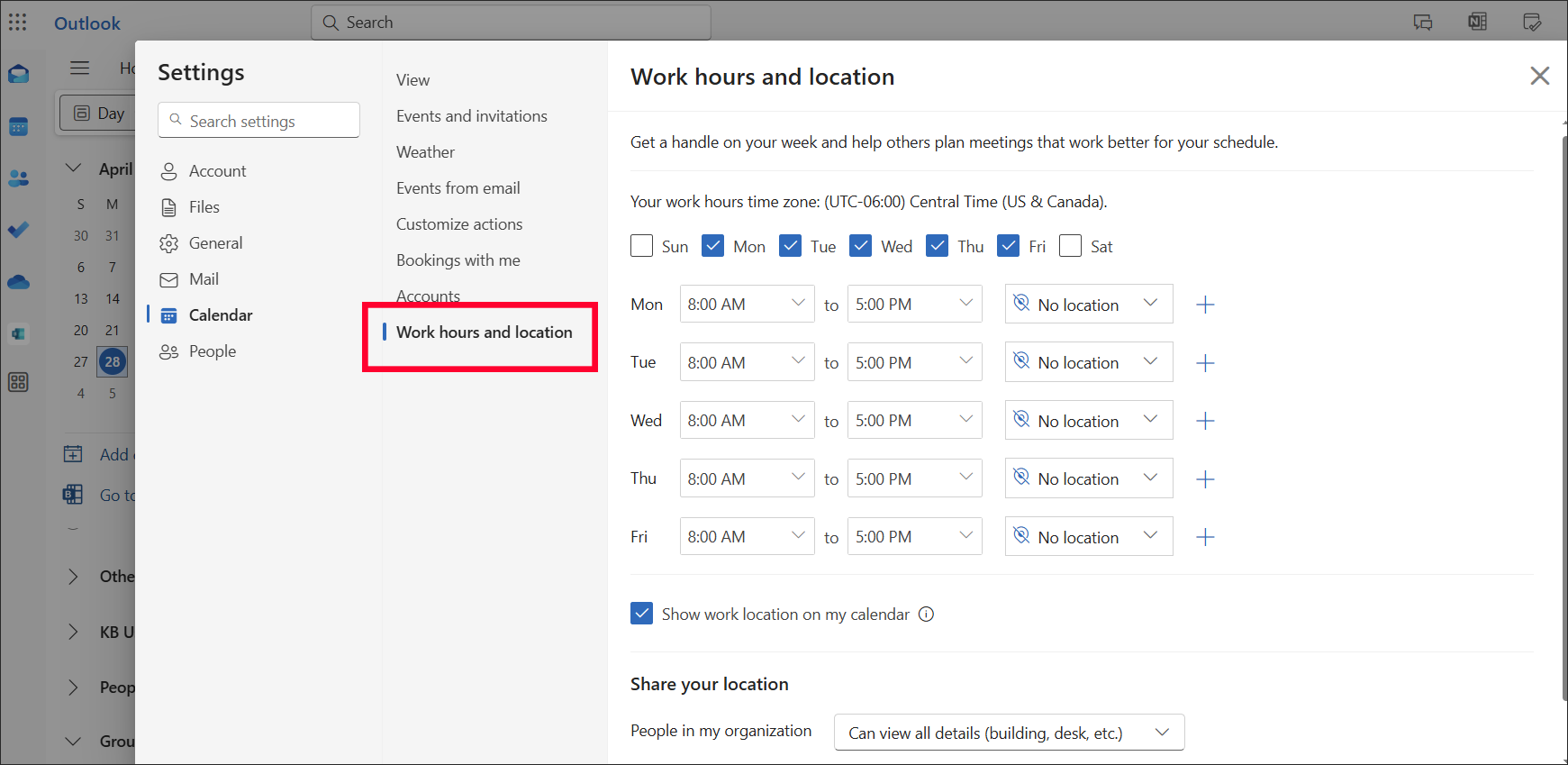Open Thu end time dropdown
Image resolution: width=1568 pixels, height=765 pixels.
[914, 478]
